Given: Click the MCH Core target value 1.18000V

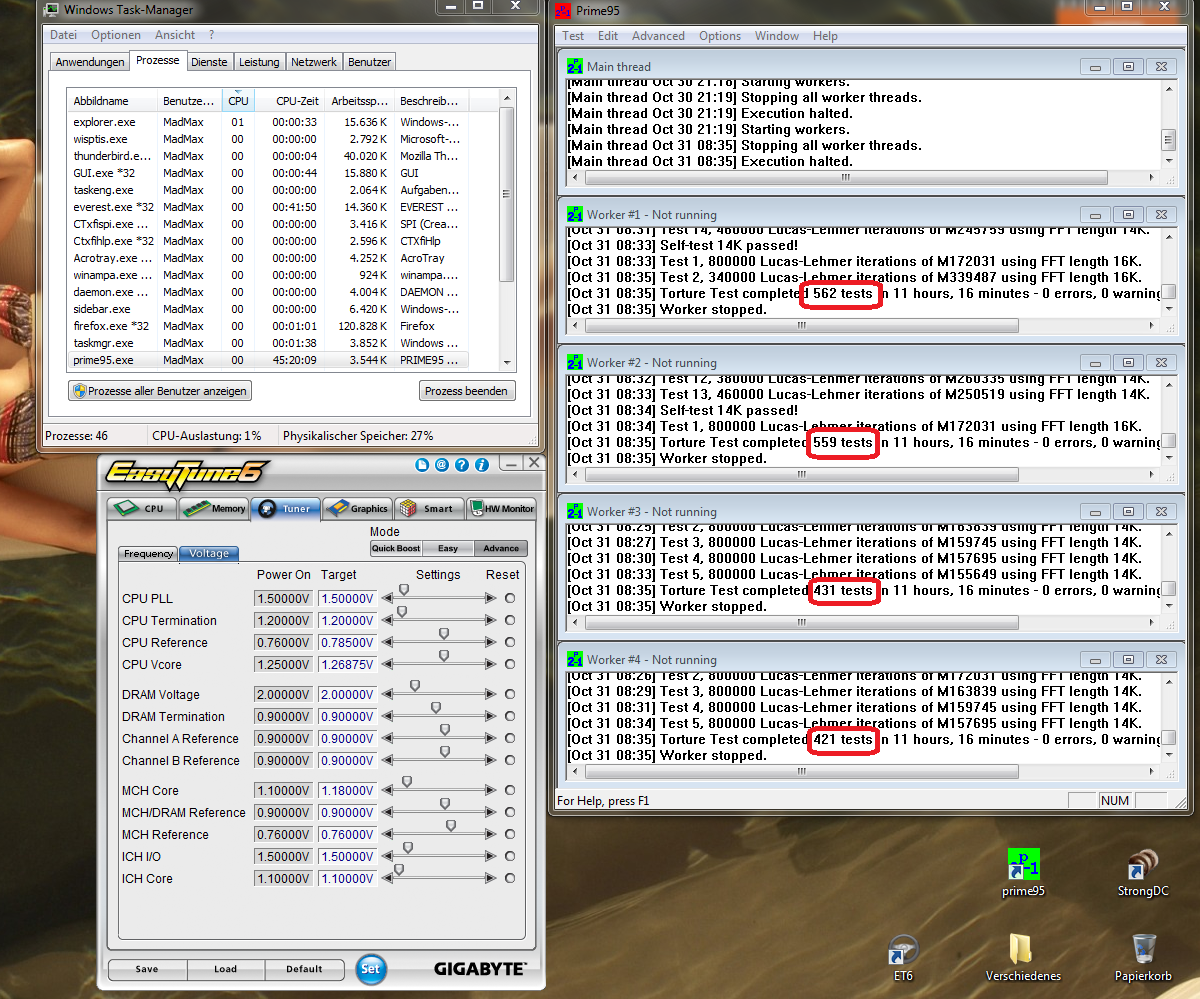Looking at the screenshot, I should point(347,791).
